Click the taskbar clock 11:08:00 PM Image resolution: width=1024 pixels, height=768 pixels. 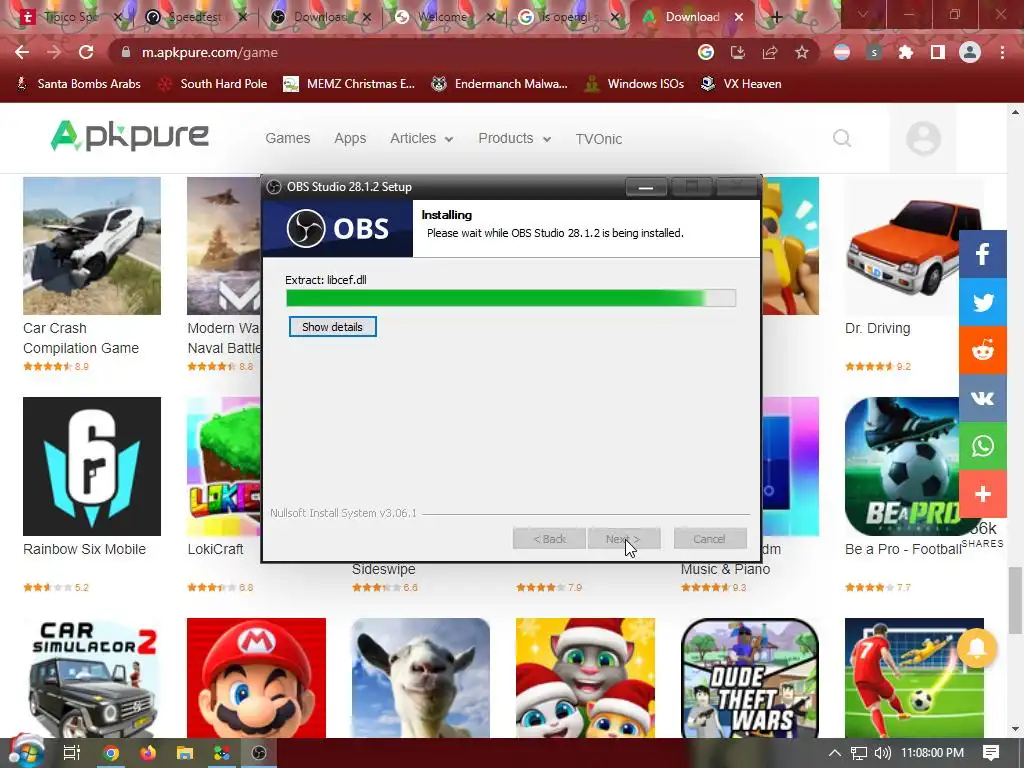(x=932, y=753)
